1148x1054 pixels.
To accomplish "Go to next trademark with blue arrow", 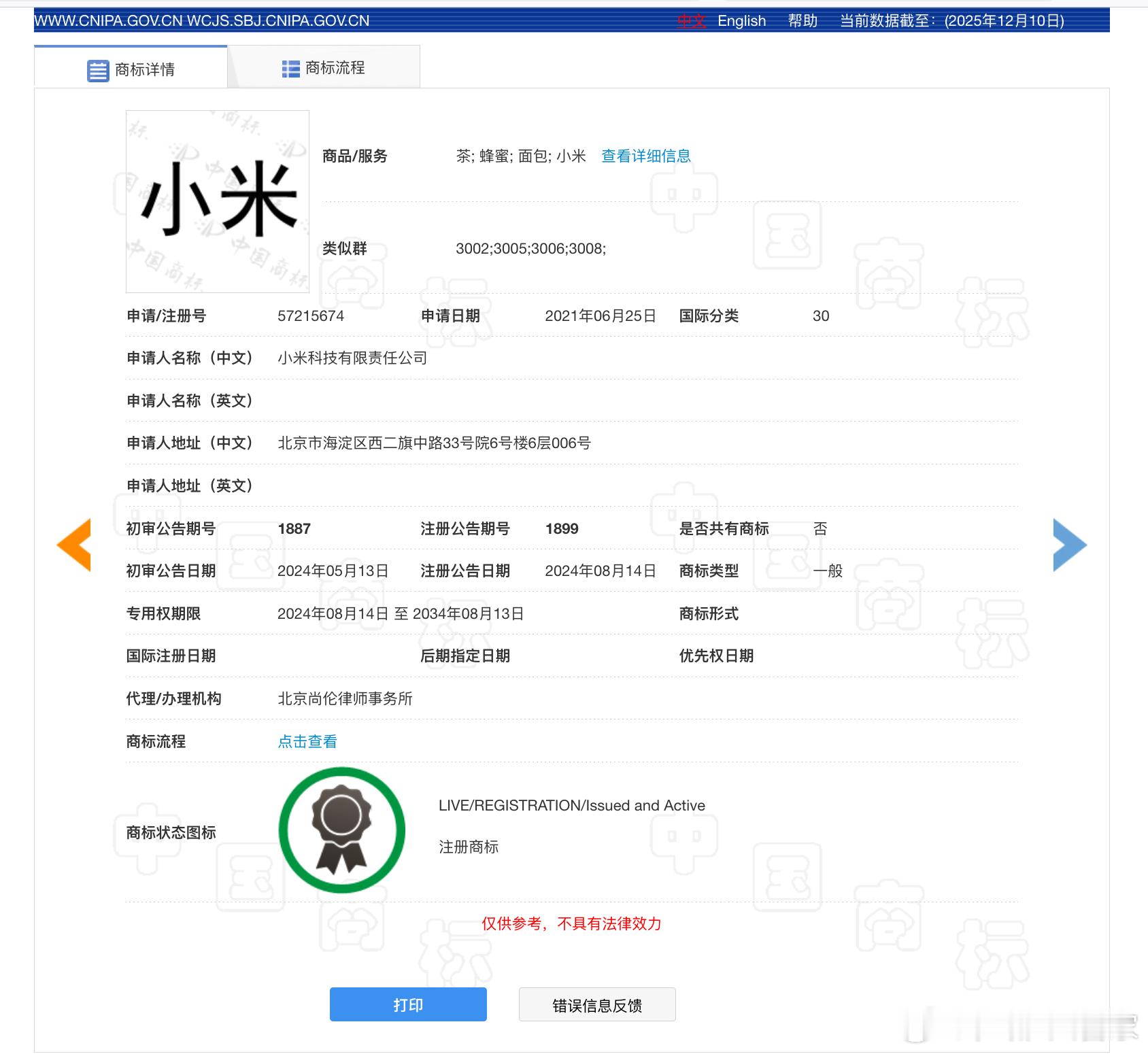I will click(x=1070, y=545).
